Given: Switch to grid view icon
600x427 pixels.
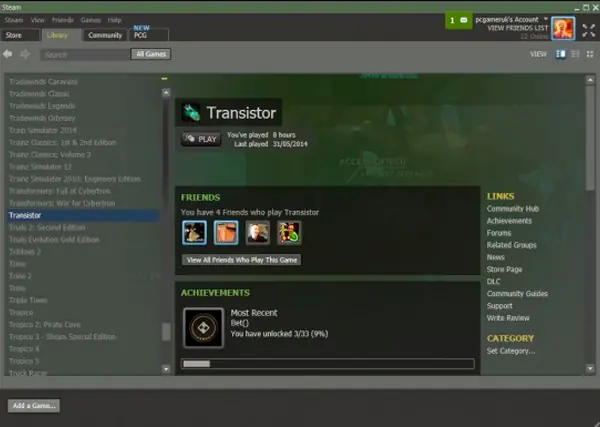Looking at the screenshot, I should (590, 54).
